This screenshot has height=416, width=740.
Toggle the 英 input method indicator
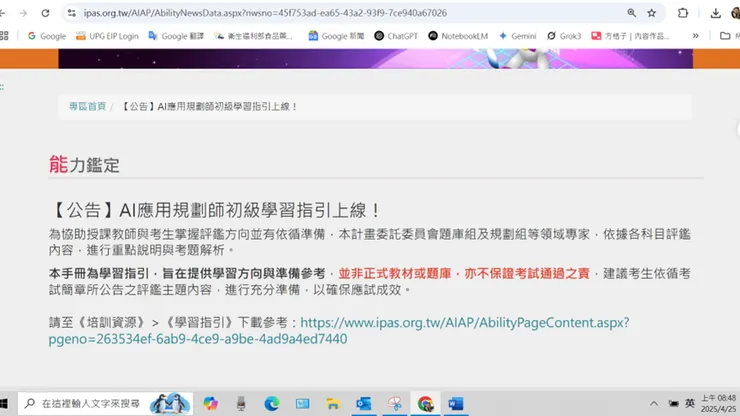click(x=690, y=403)
